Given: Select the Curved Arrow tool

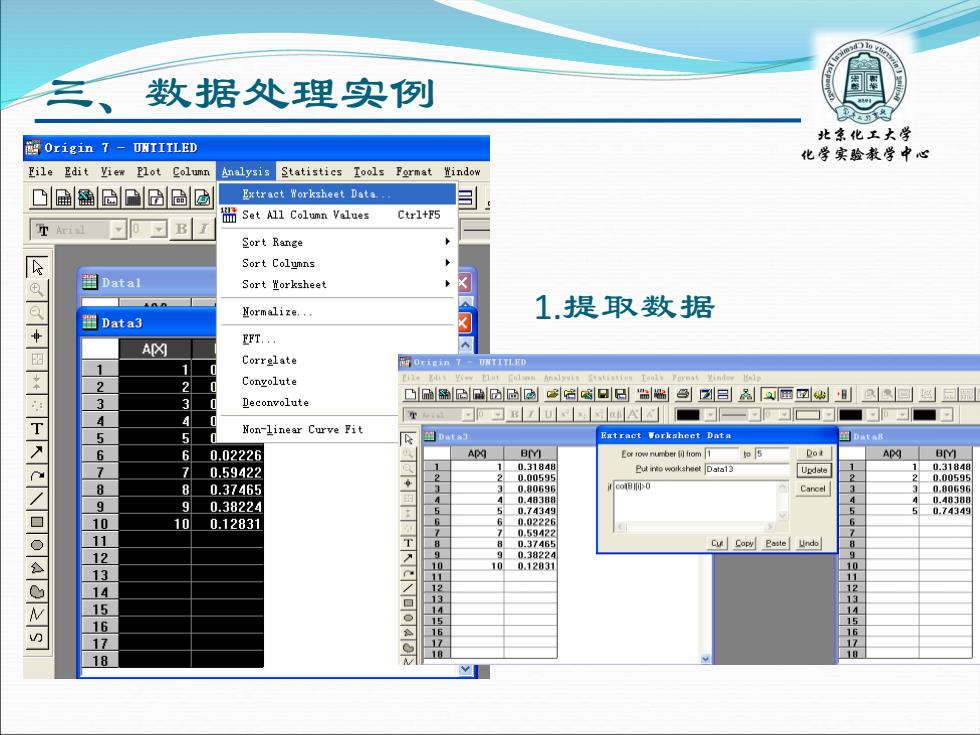Looking at the screenshot, I should pos(37,475).
